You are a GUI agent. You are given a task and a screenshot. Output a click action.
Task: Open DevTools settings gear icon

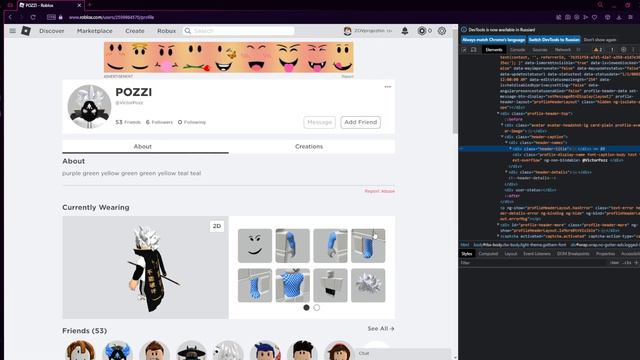(x=623, y=50)
